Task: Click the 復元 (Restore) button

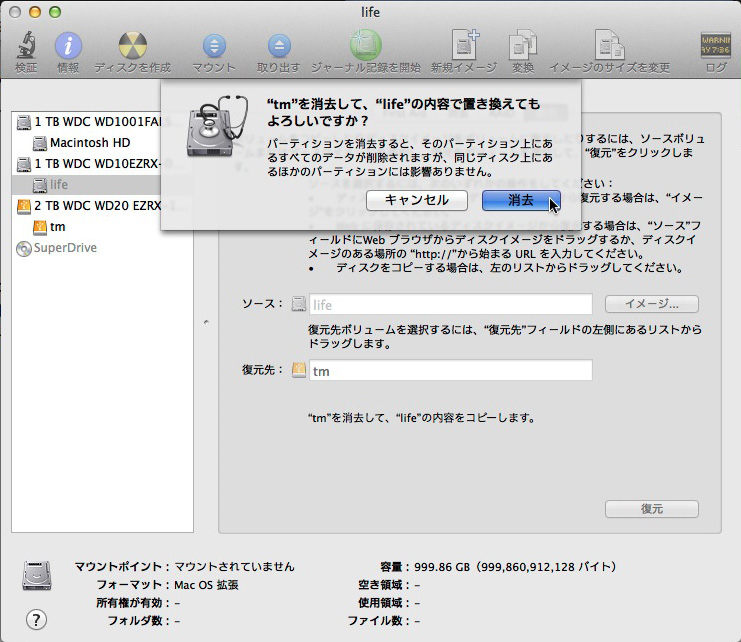Action: point(651,508)
